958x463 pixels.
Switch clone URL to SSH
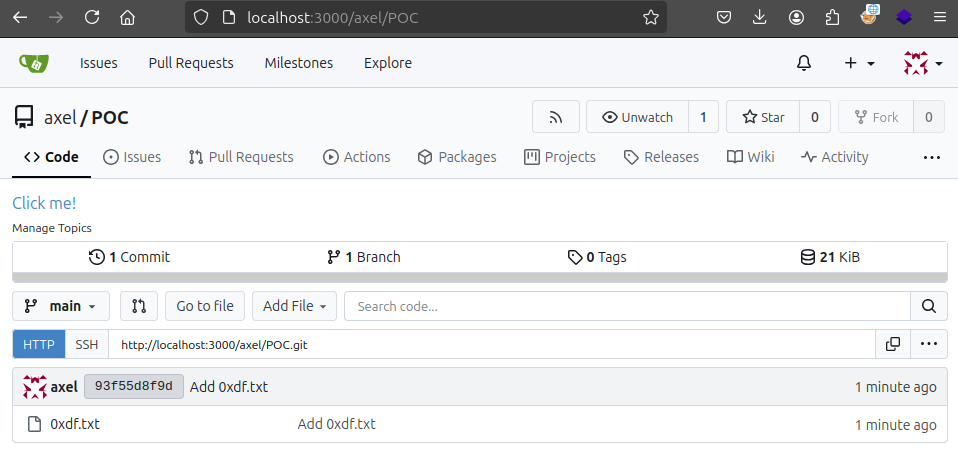pos(87,344)
